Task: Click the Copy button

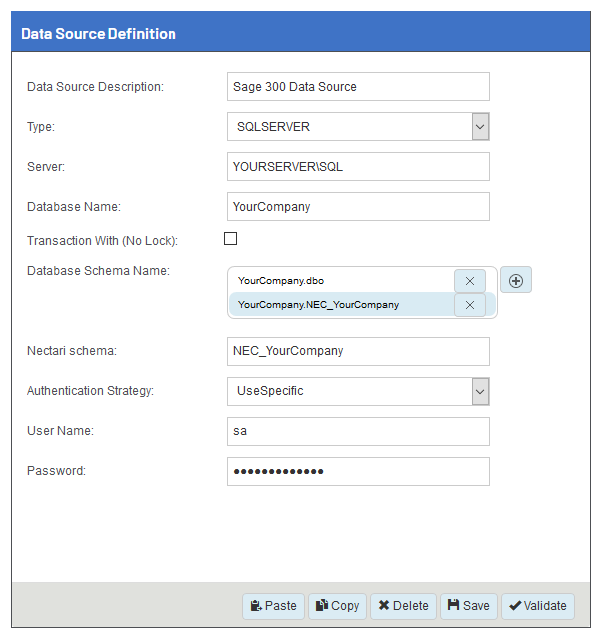Action: click(x=336, y=605)
